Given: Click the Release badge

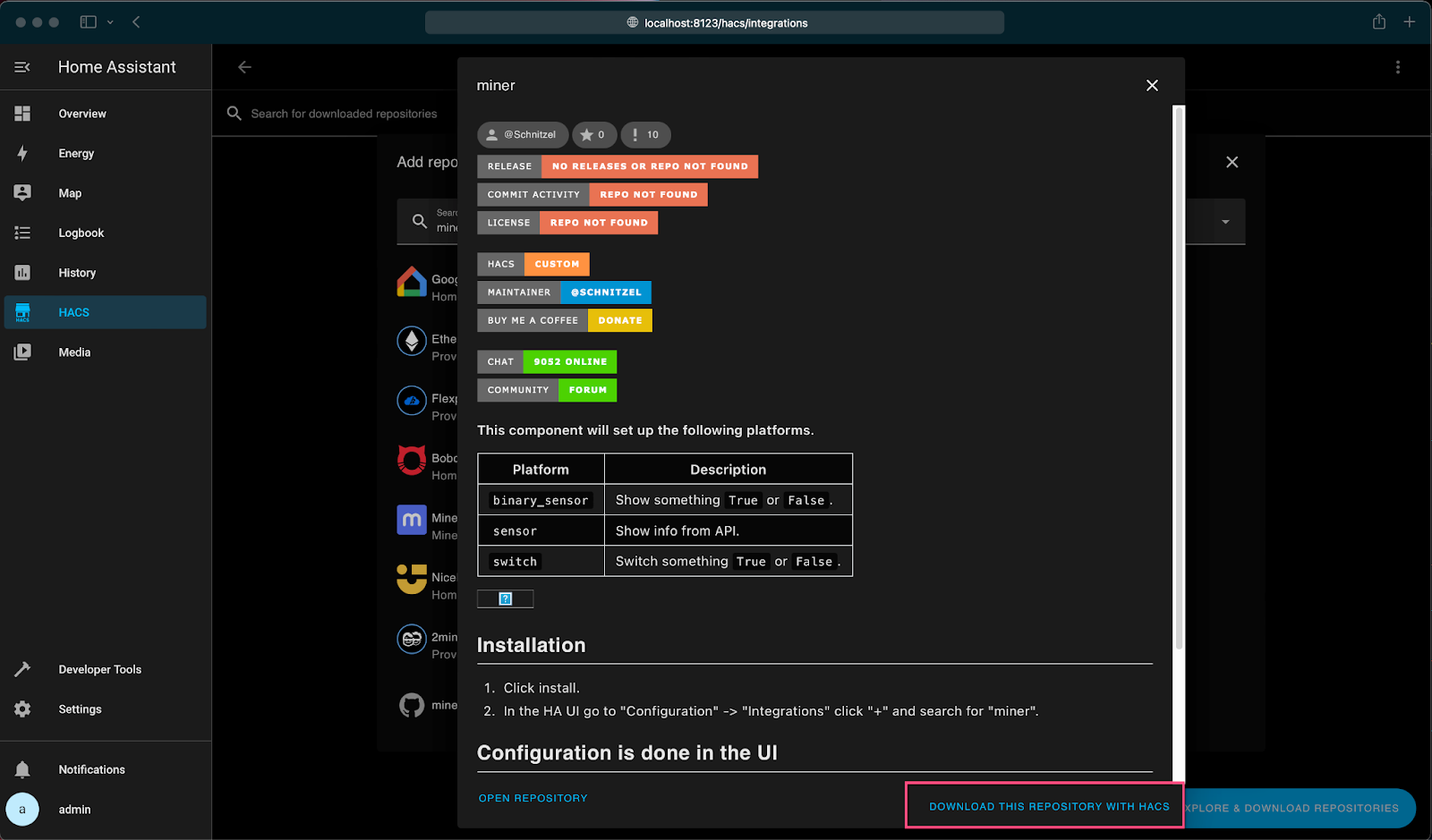Looking at the screenshot, I should coord(618,166).
